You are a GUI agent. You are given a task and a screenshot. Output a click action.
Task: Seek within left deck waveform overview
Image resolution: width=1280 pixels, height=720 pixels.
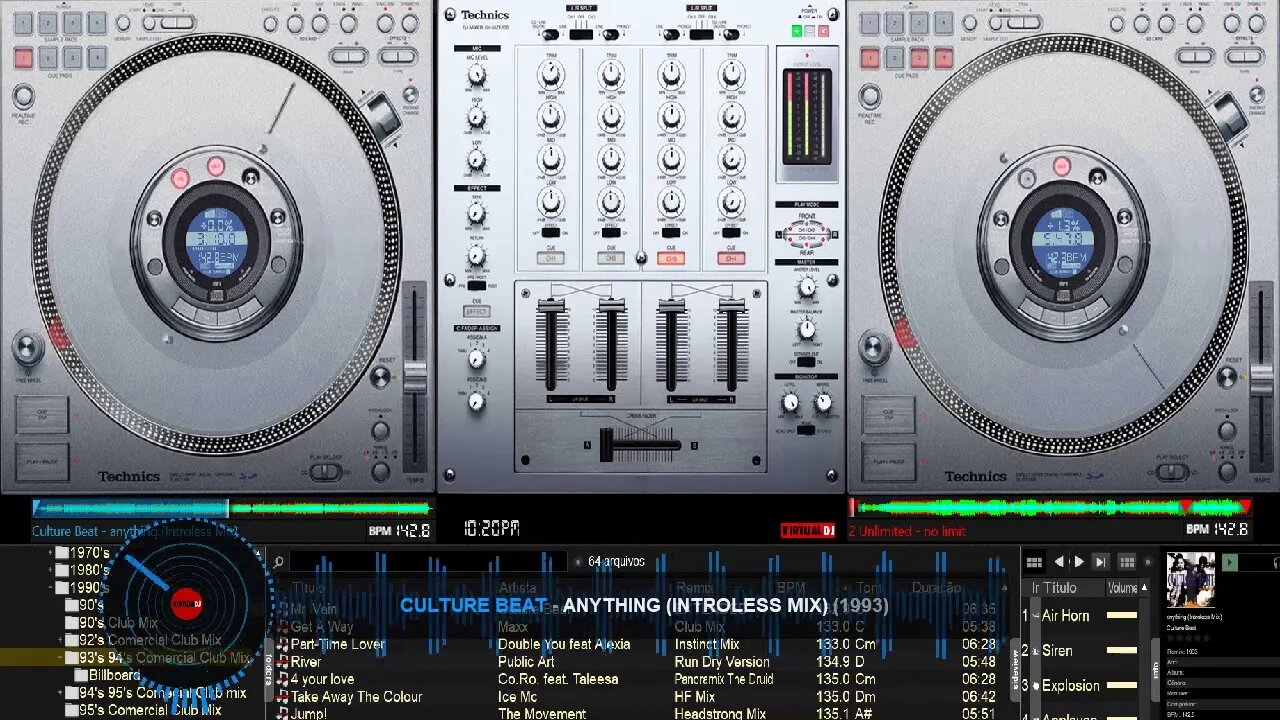232,508
